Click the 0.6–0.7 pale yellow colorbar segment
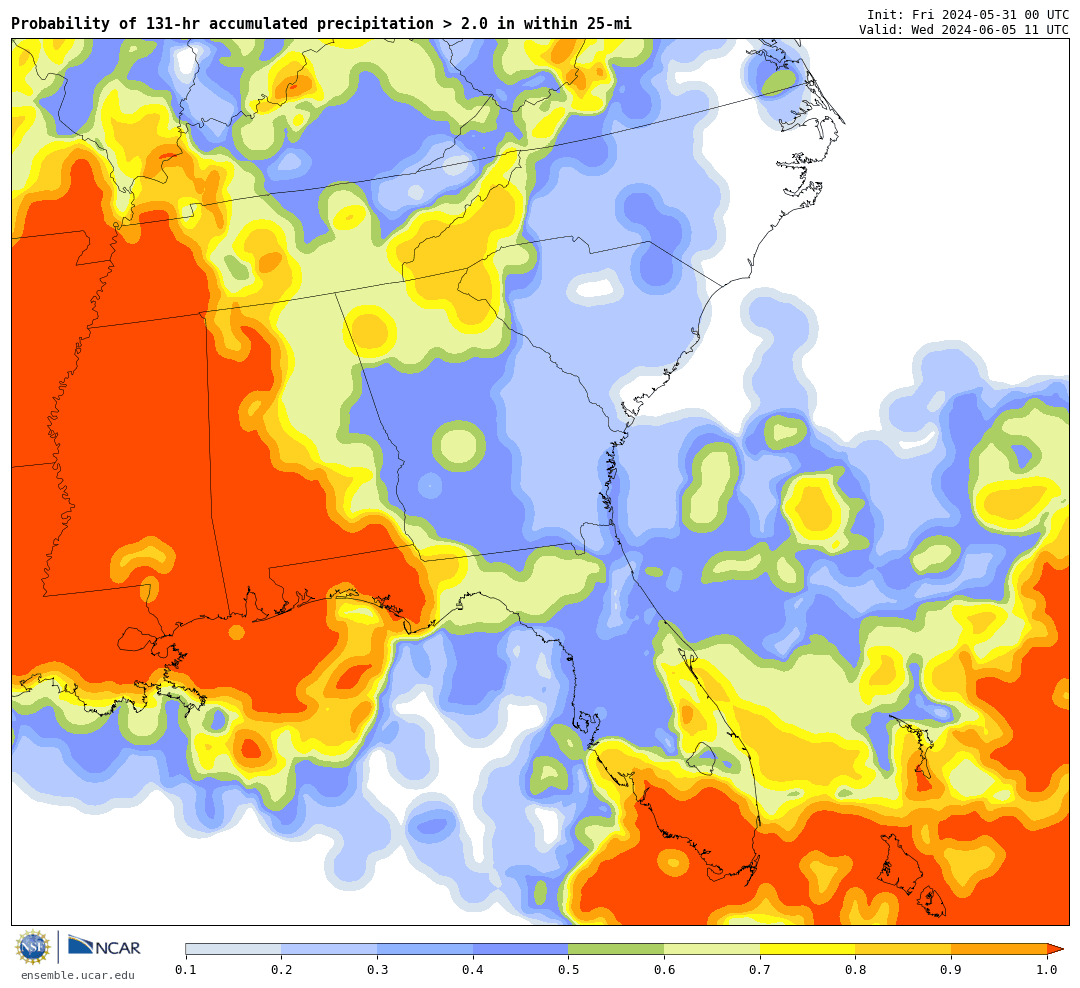Viewport: 1080px width, 988px height. click(712, 949)
